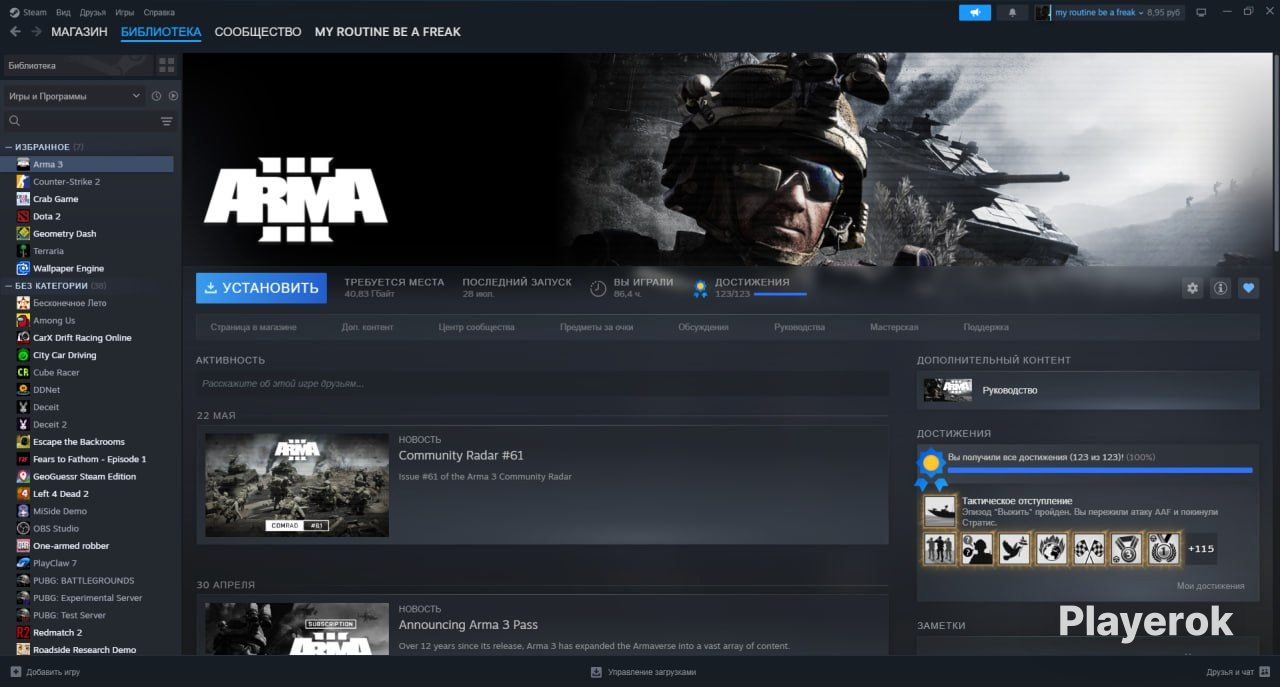Image resolution: width=1280 pixels, height=687 pixels.
Task: Open the Вид menu
Action: (x=63, y=12)
